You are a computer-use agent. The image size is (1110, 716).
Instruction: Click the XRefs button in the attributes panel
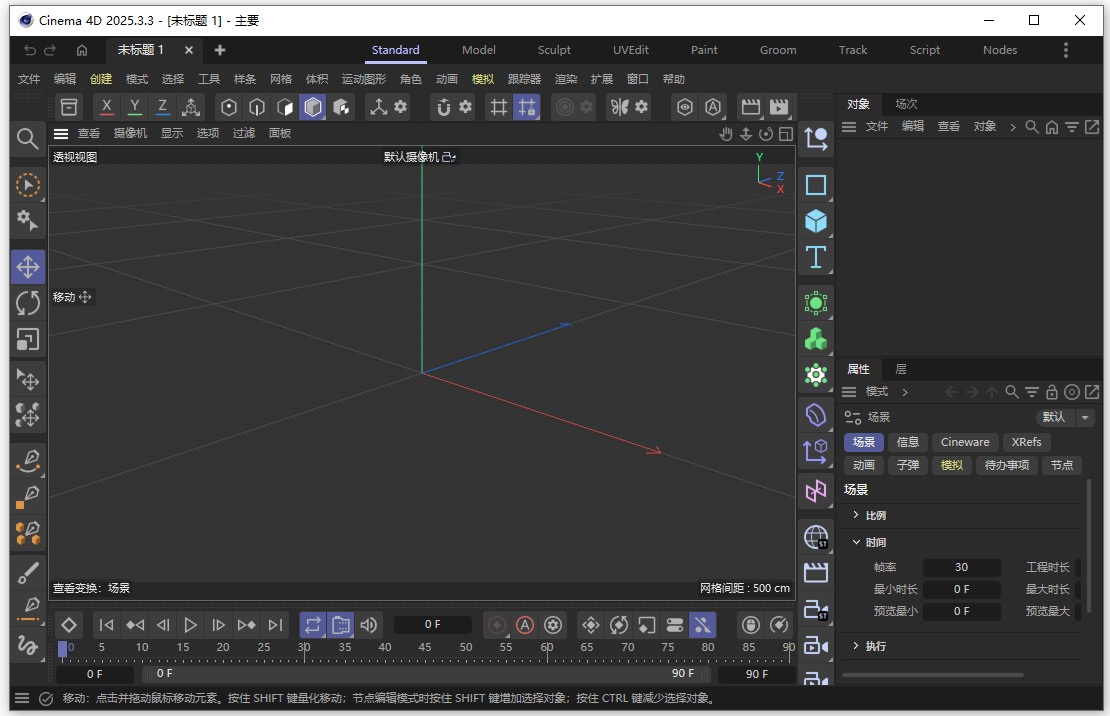click(1026, 441)
